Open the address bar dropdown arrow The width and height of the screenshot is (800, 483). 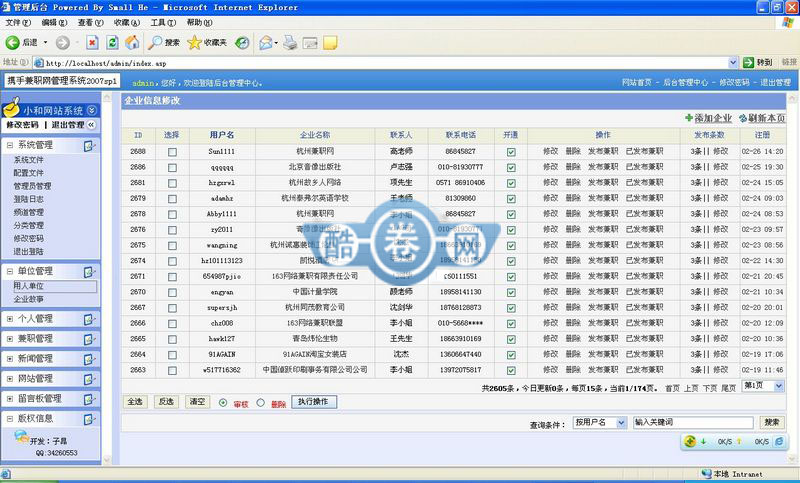pyautogui.click(x=733, y=63)
